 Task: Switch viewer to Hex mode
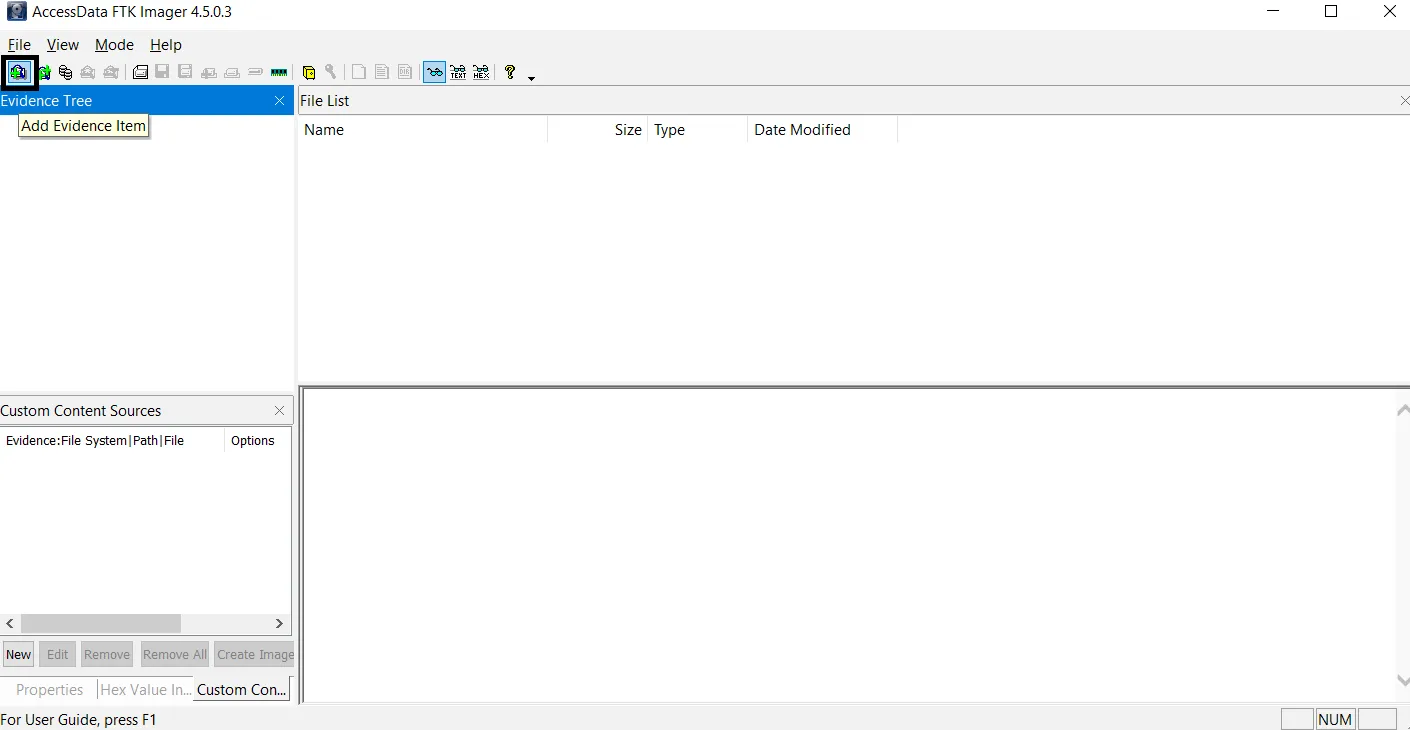(x=481, y=72)
